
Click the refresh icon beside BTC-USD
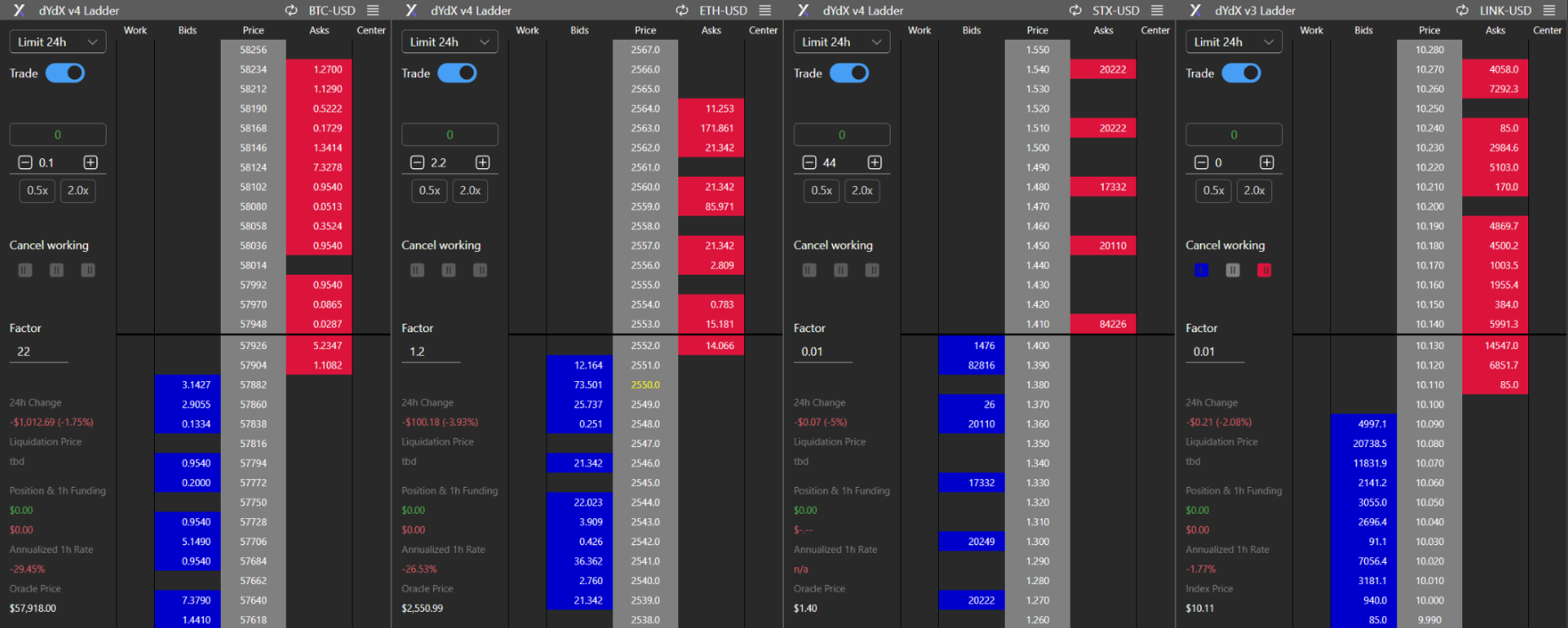pos(291,11)
